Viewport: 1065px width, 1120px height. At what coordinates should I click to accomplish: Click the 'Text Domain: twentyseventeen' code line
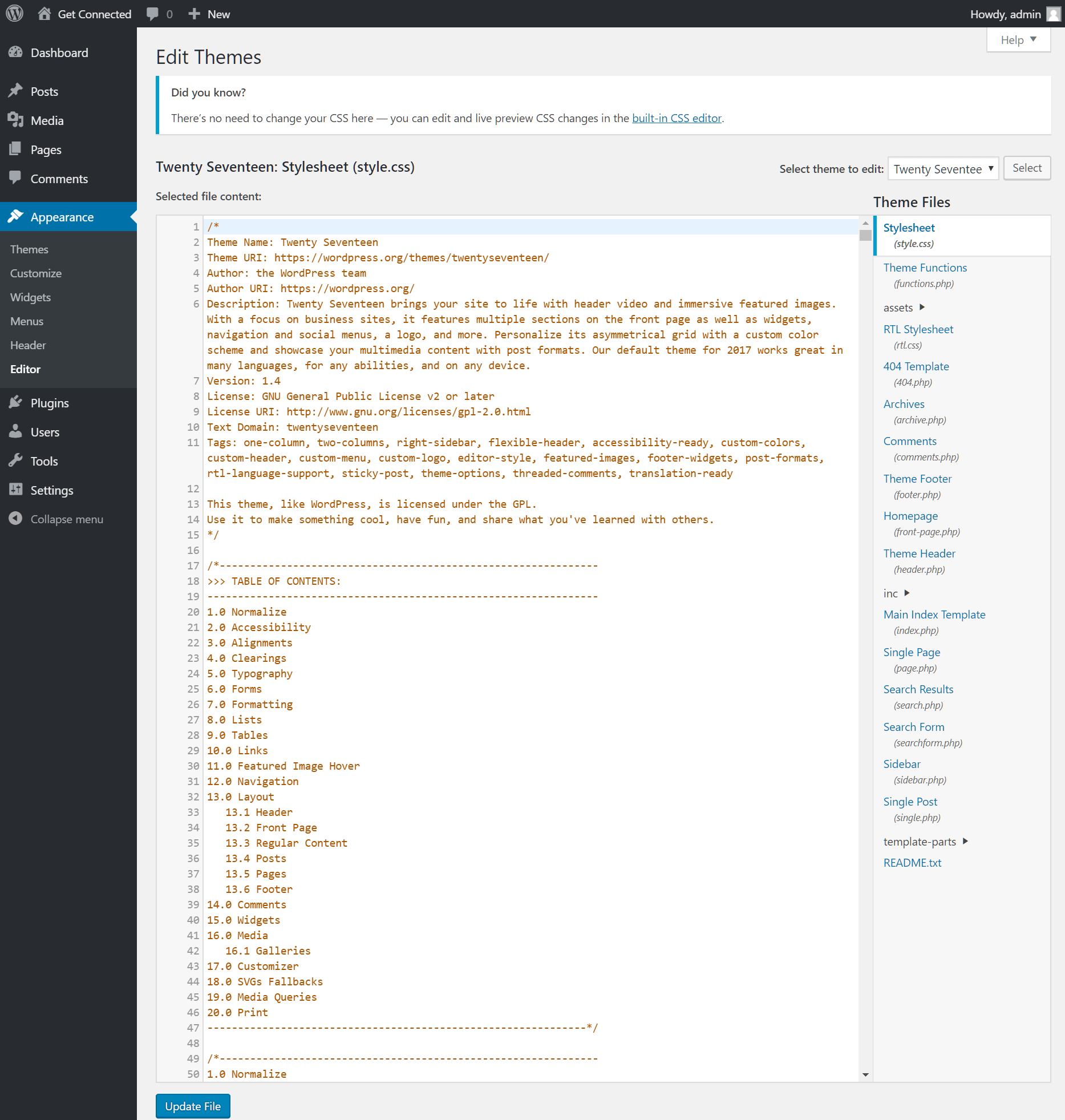point(293,427)
